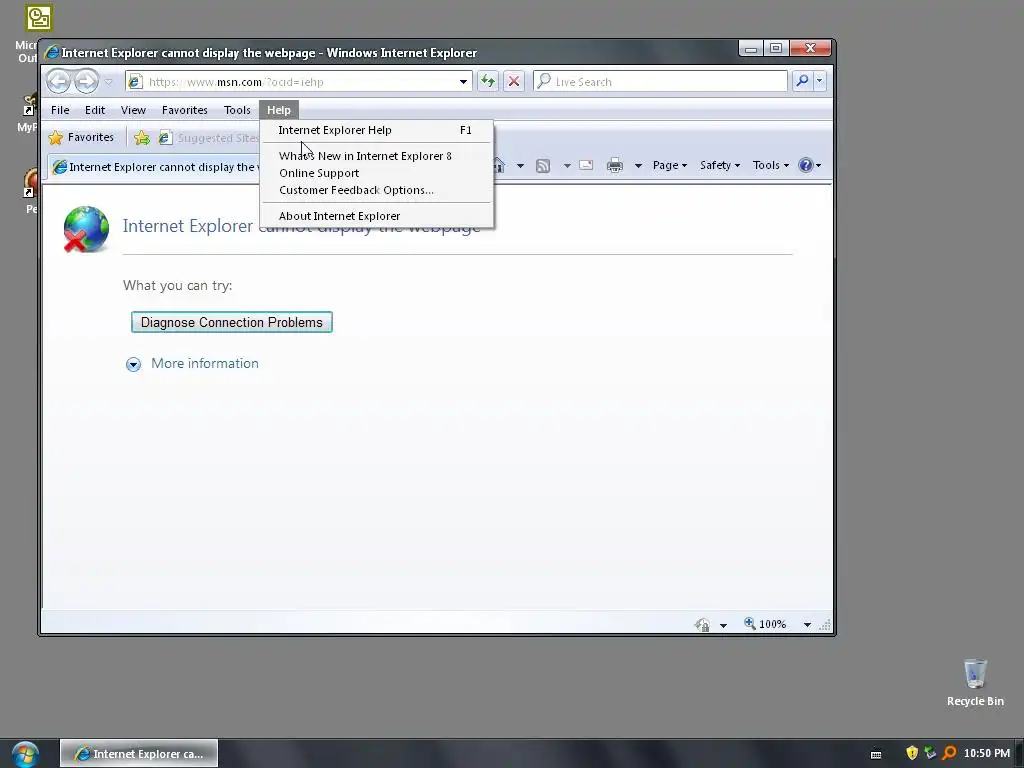The image size is (1024, 768).
Task: Click the orange search tray icon
Action: pyautogui.click(x=949, y=753)
